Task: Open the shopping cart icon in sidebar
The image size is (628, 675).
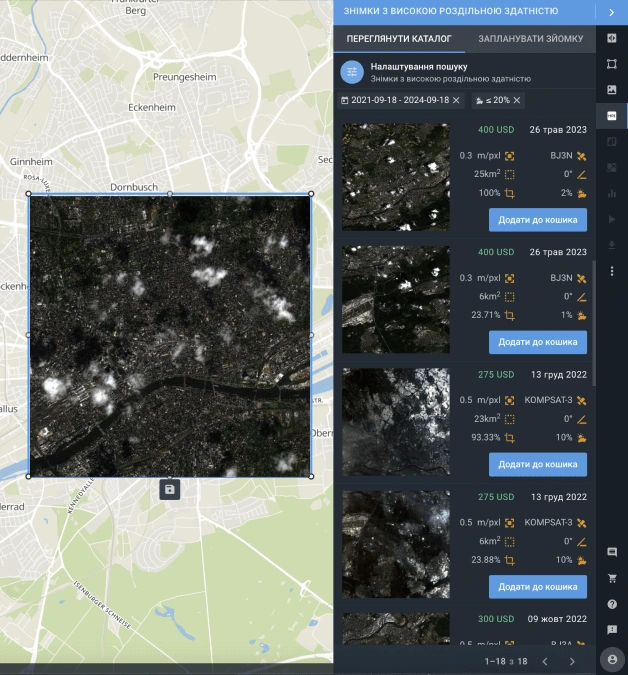Action: coord(612,578)
